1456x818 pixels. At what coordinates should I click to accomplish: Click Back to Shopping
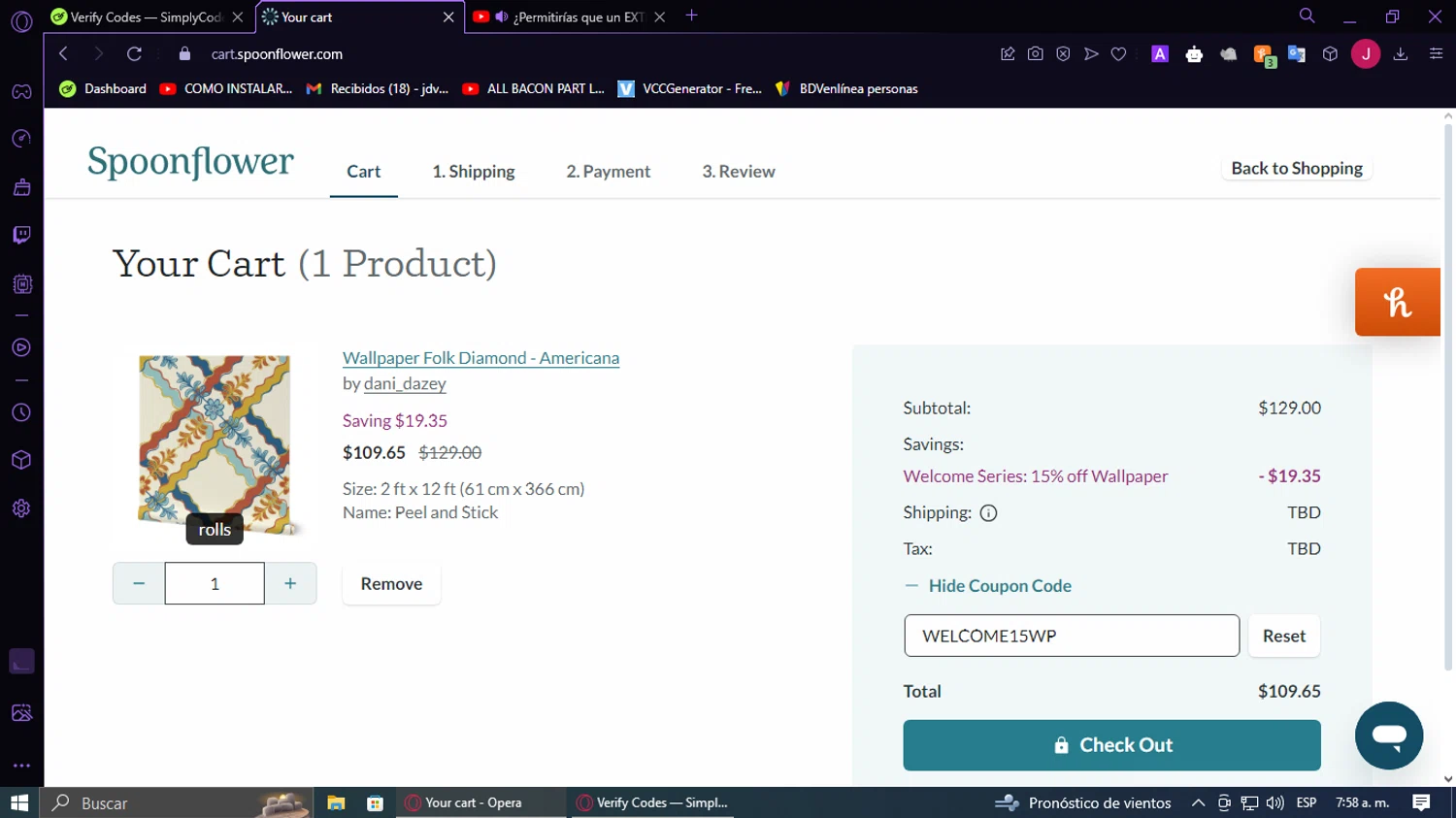[x=1297, y=168]
